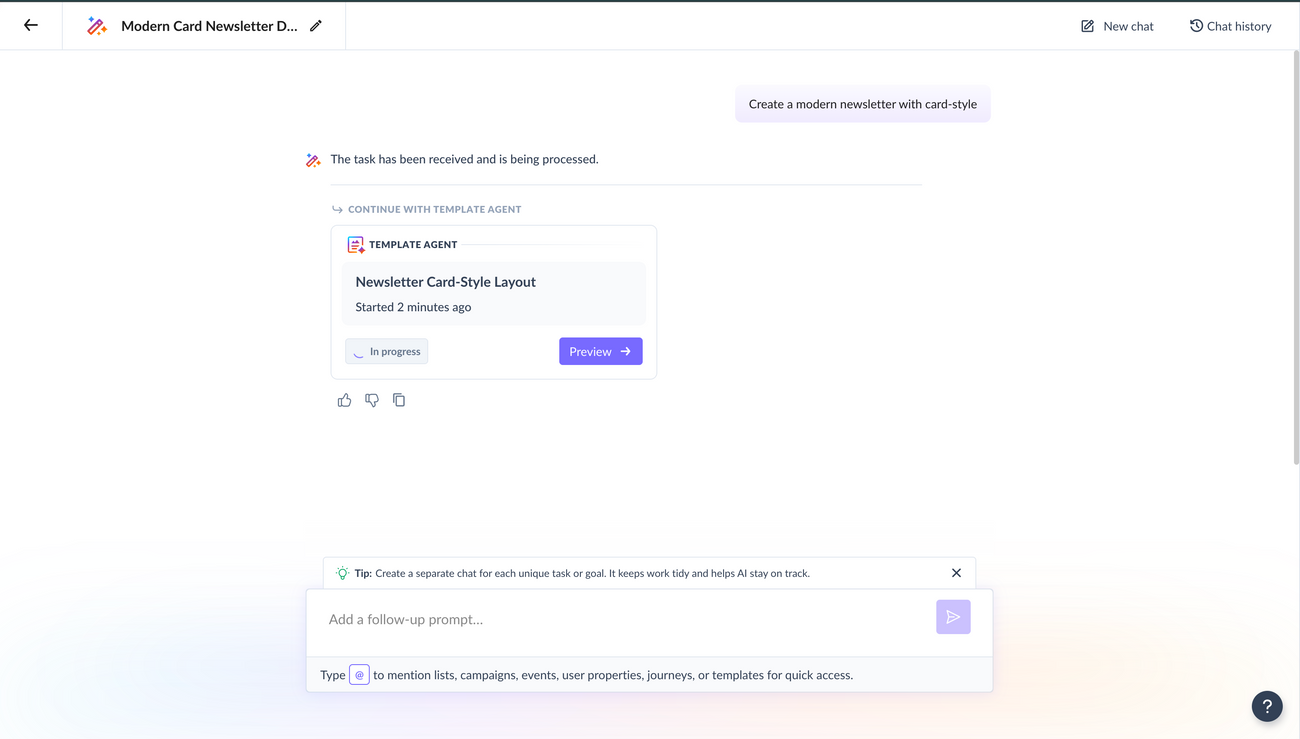Click the thumbs down feedback icon
Screen dimensions: 1300x739
click(372, 400)
